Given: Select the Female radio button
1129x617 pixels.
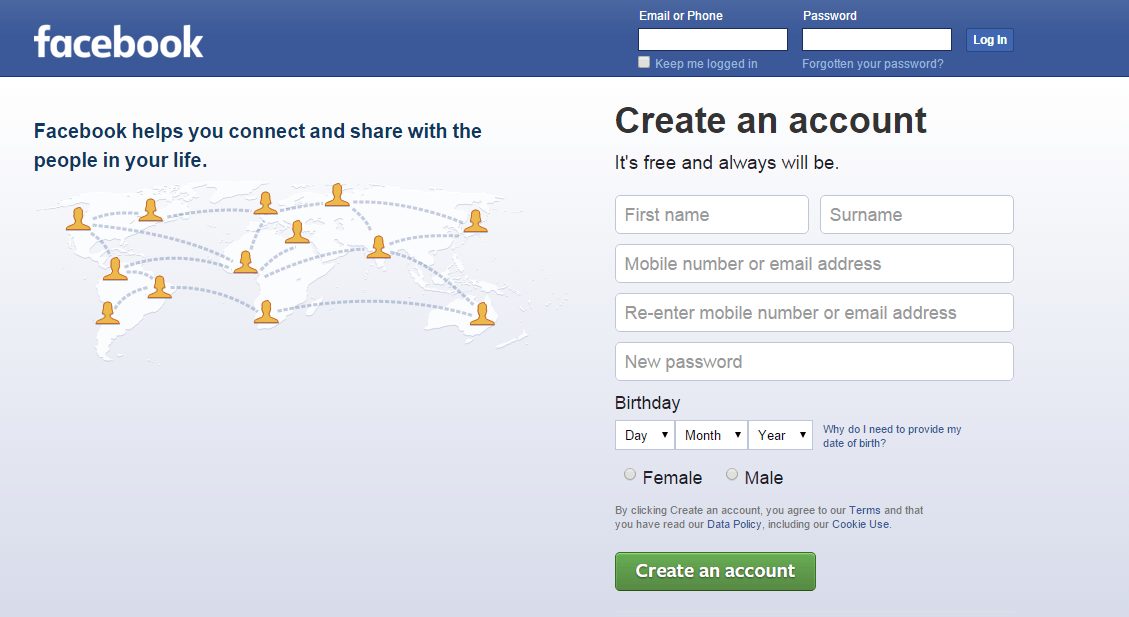Looking at the screenshot, I should click(x=629, y=473).
